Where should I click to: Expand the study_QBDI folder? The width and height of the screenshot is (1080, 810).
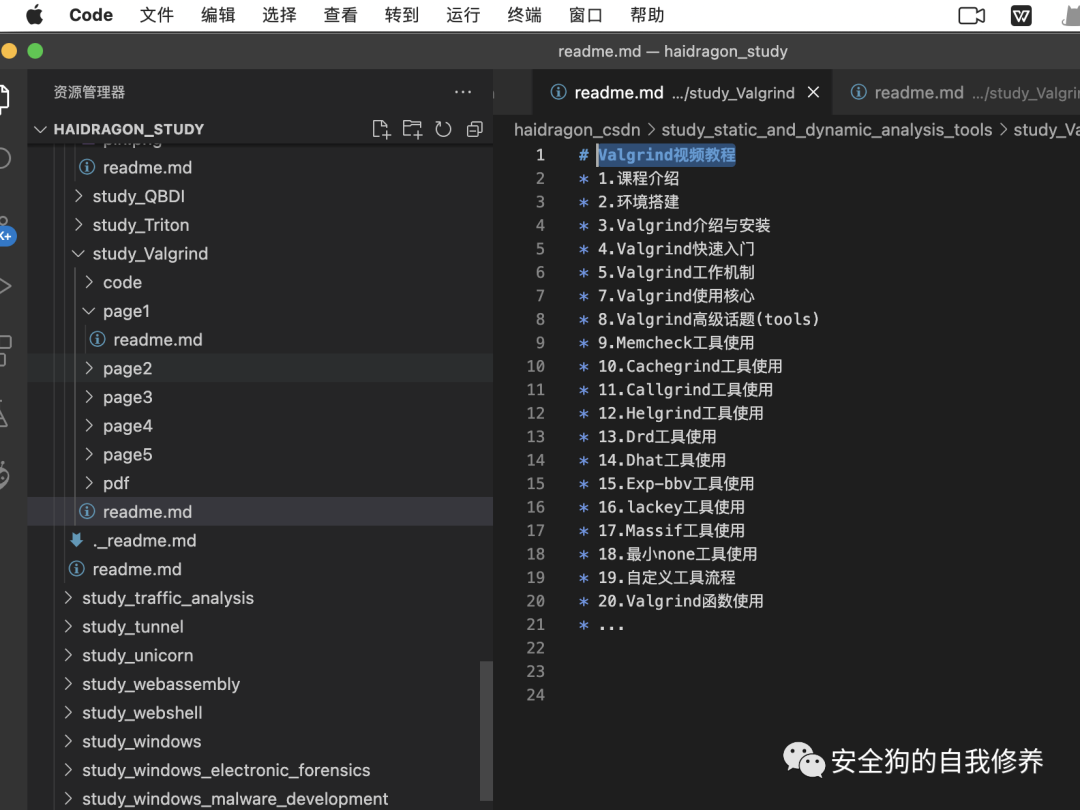(x=79, y=196)
